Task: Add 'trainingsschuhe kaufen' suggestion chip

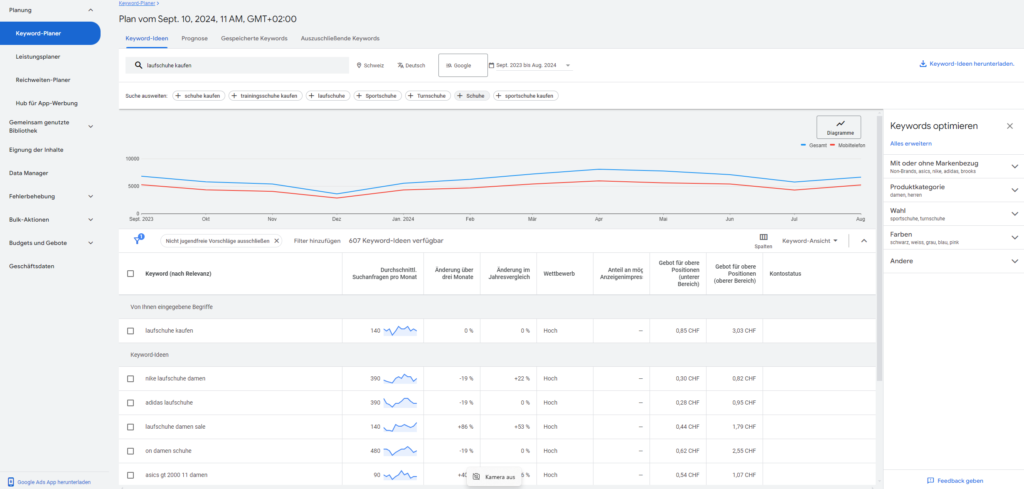Action: [x=266, y=96]
